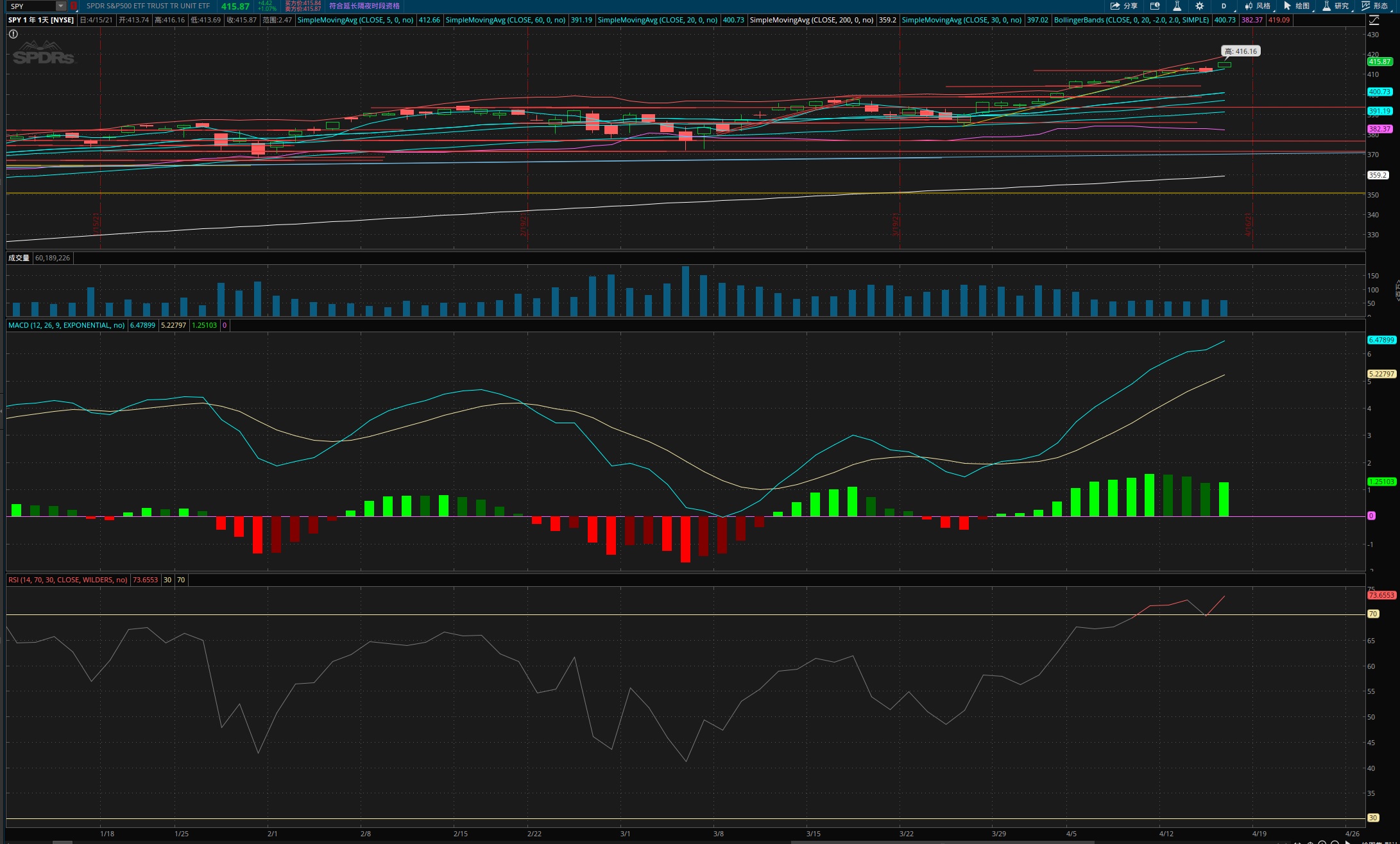Click the 高: 416.16 high price bubble
The width and height of the screenshot is (1400, 844).
pos(1240,51)
